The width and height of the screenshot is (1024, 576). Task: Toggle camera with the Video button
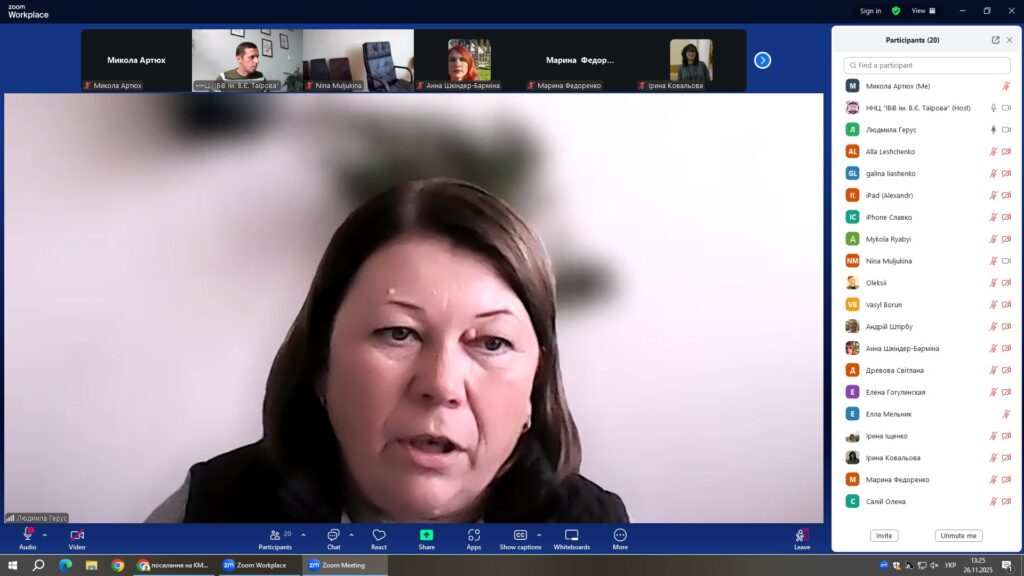coord(77,536)
